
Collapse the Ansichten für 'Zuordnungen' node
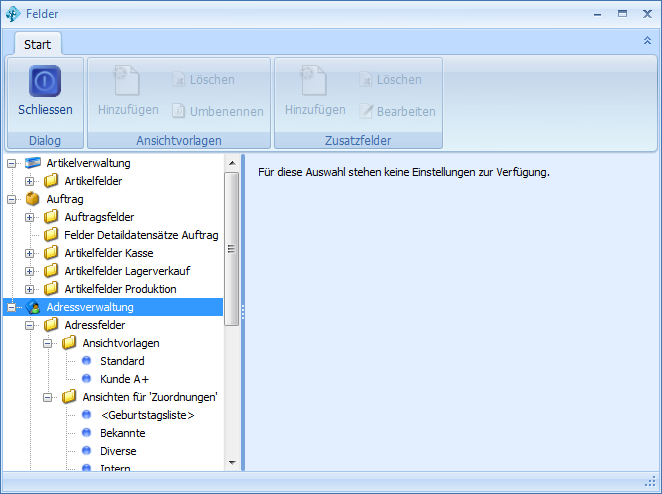(47, 397)
